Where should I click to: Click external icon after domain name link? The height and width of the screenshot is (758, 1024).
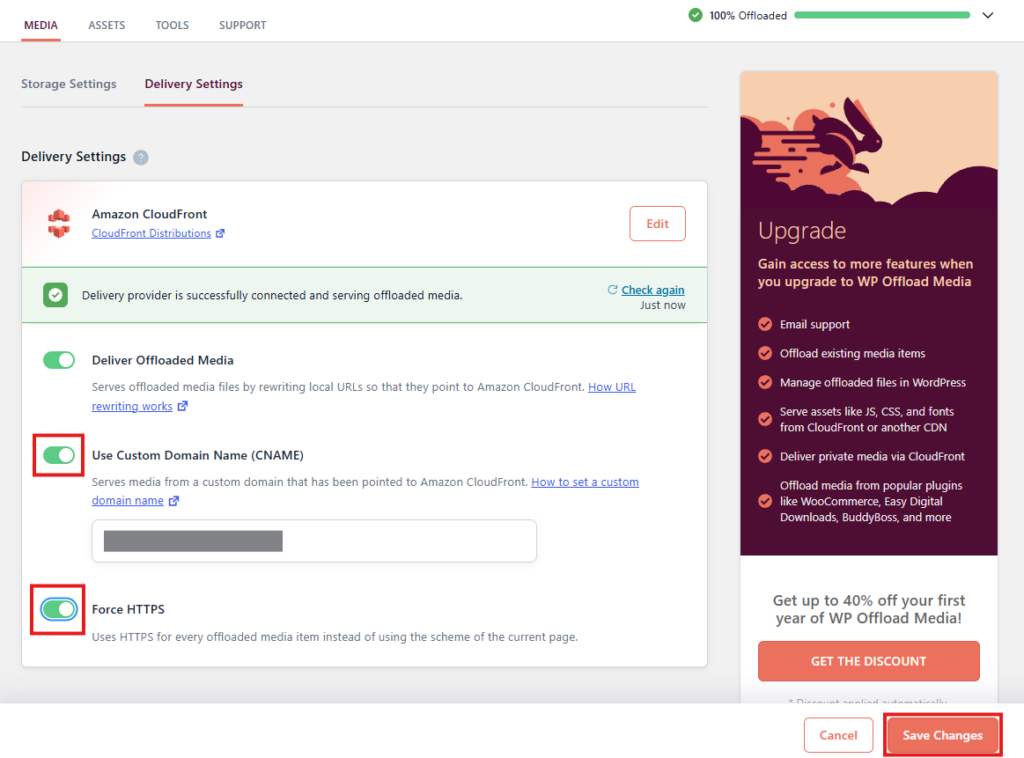[x=174, y=501]
